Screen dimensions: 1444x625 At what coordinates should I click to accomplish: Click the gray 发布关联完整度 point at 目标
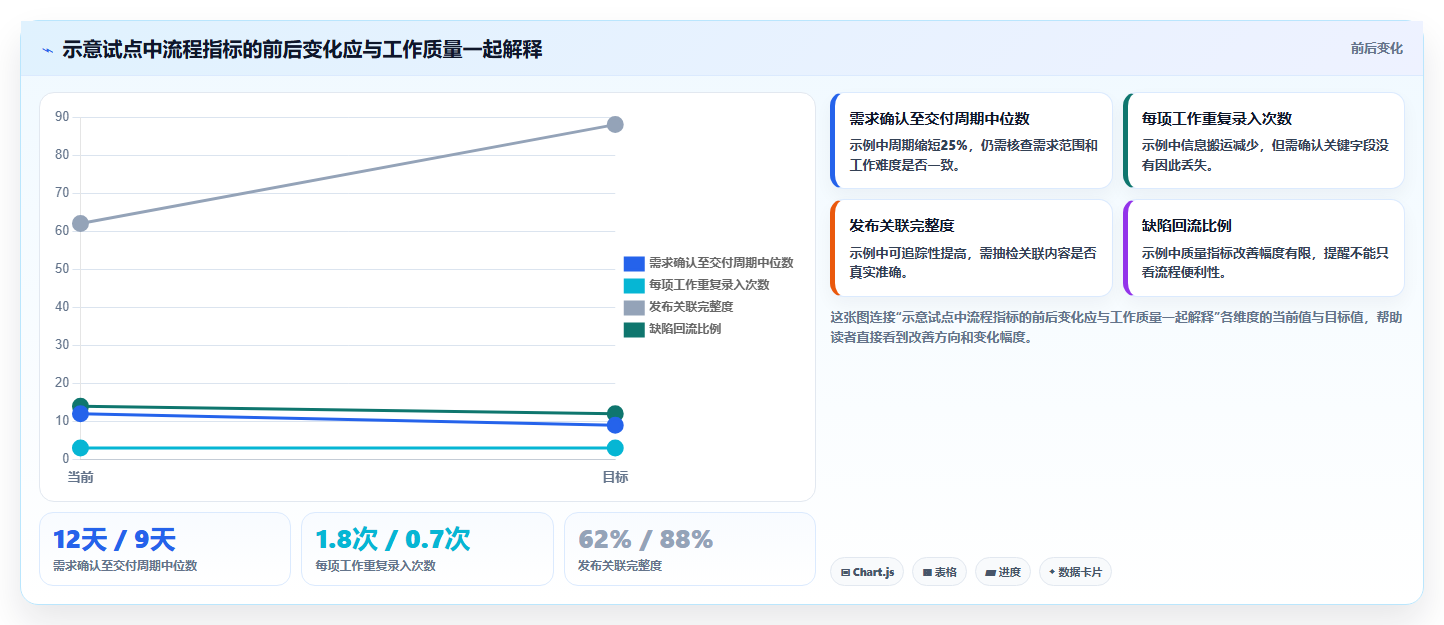pyautogui.click(x=615, y=124)
